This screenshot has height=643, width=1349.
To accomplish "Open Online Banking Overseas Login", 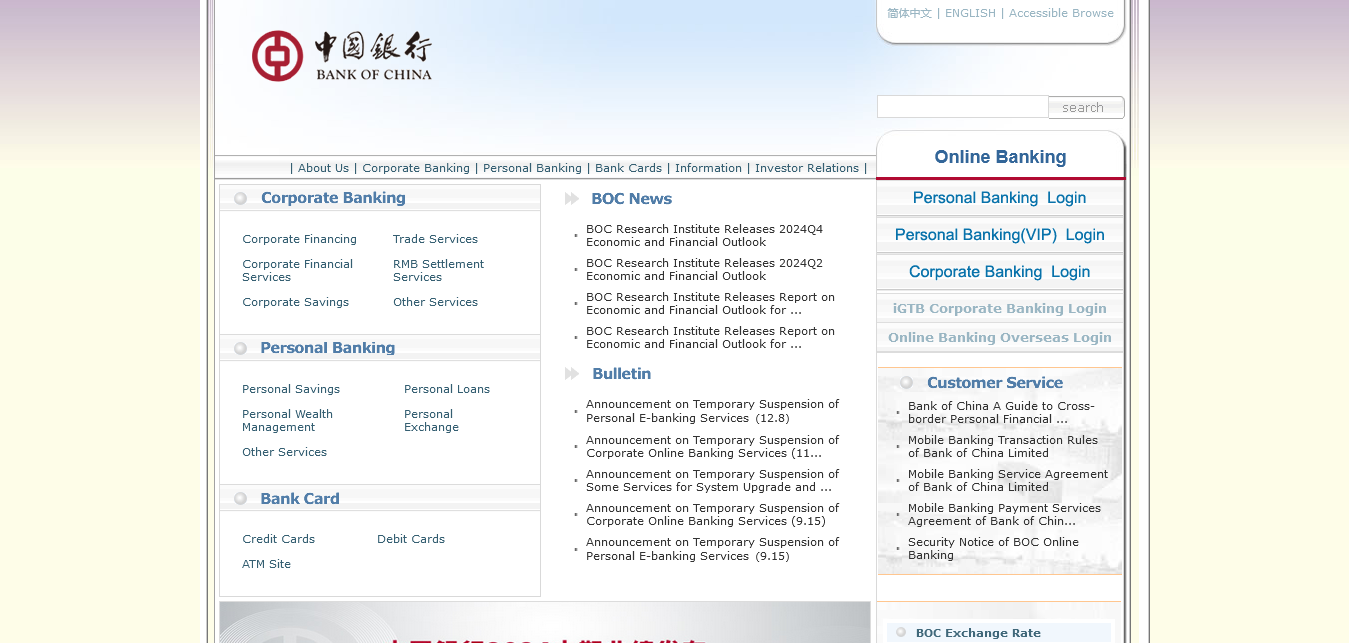I will pyautogui.click(x=1000, y=338).
